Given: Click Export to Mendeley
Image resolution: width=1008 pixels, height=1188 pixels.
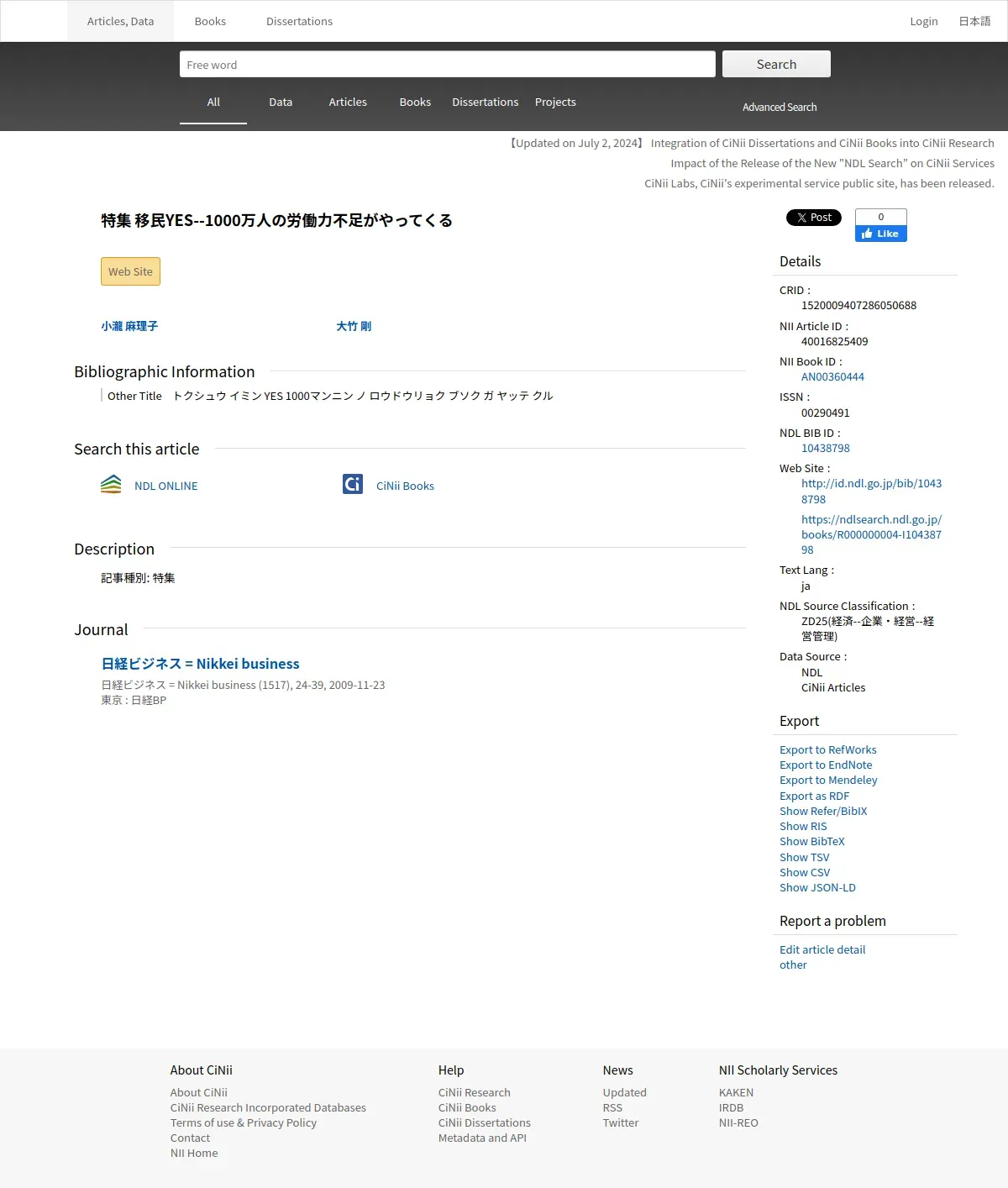Looking at the screenshot, I should point(828,781).
